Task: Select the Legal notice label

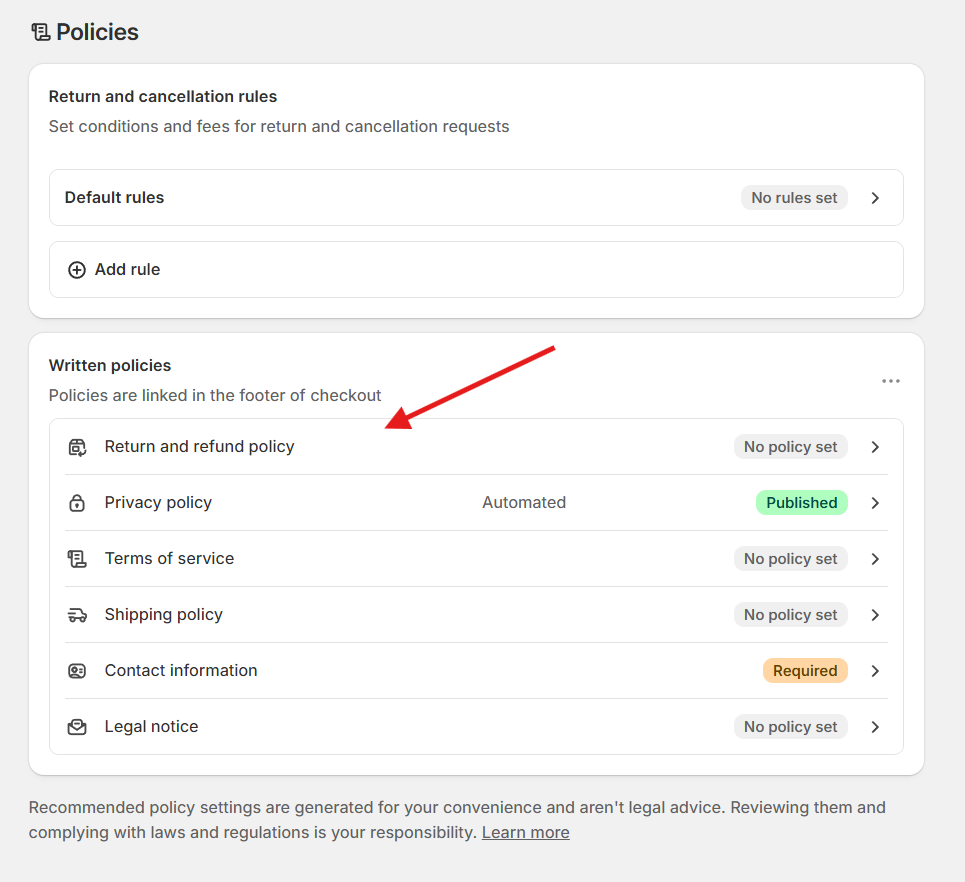Action: 151,726
